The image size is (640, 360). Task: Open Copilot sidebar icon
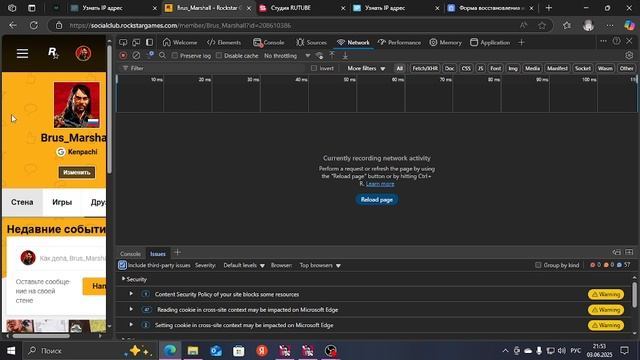click(629, 25)
